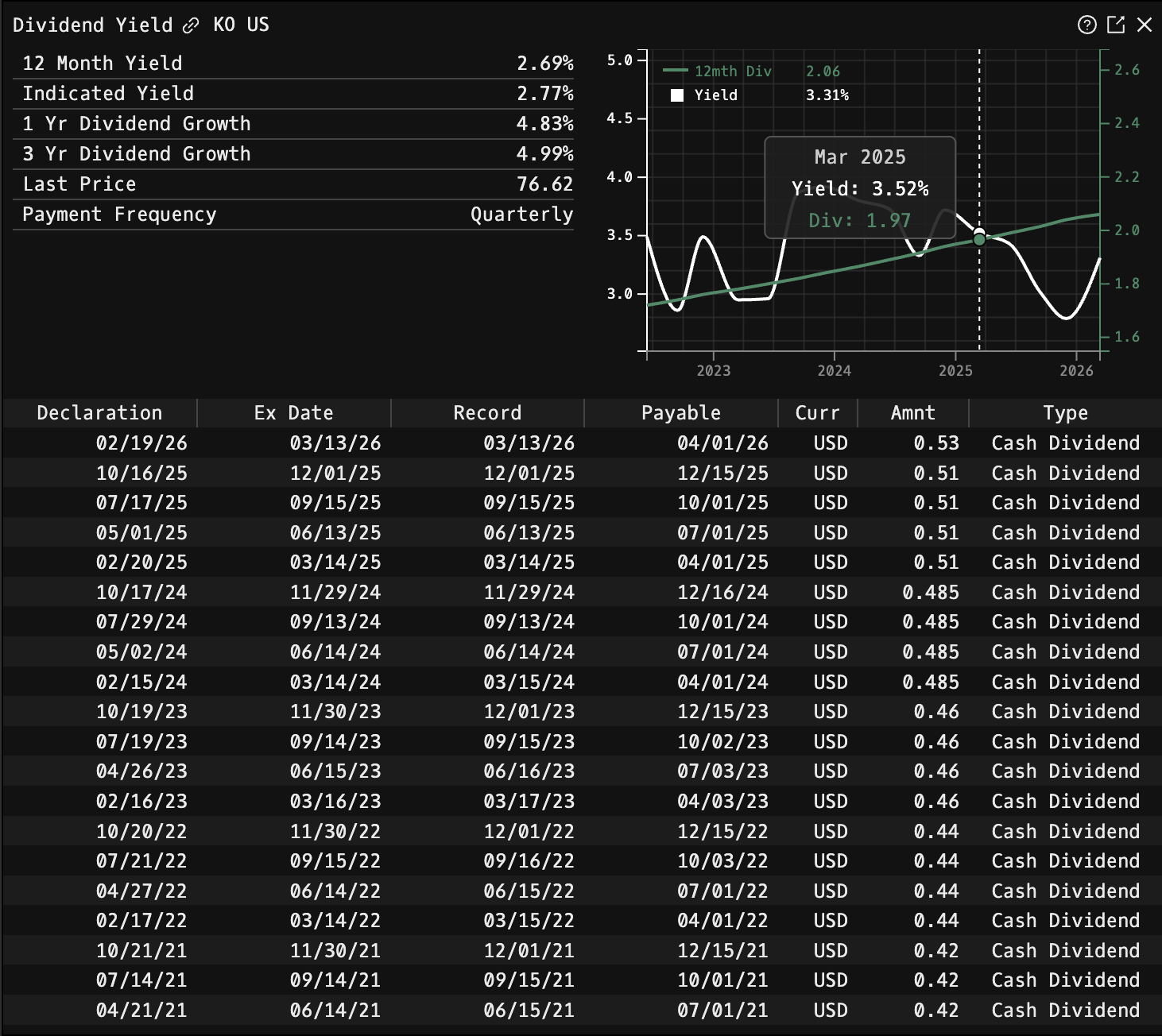
Task: Click declaration date 02/20/25
Action: tap(142, 562)
